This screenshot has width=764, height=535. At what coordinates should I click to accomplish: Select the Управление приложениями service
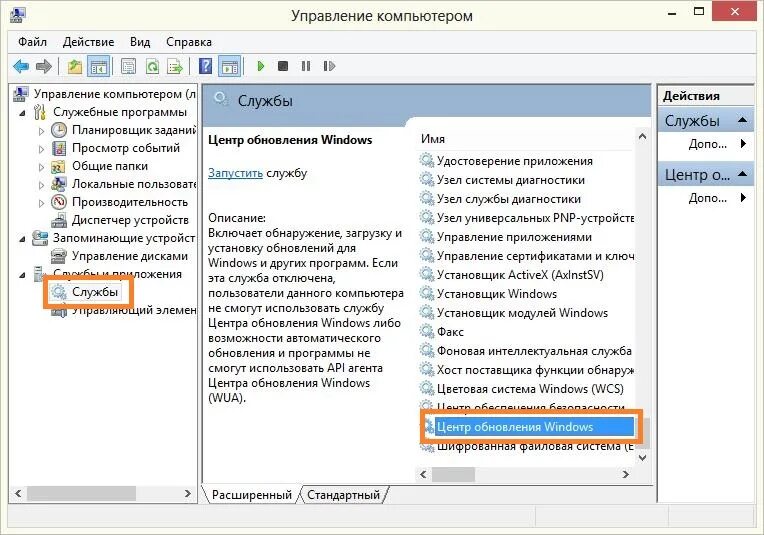[x=514, y=237]
